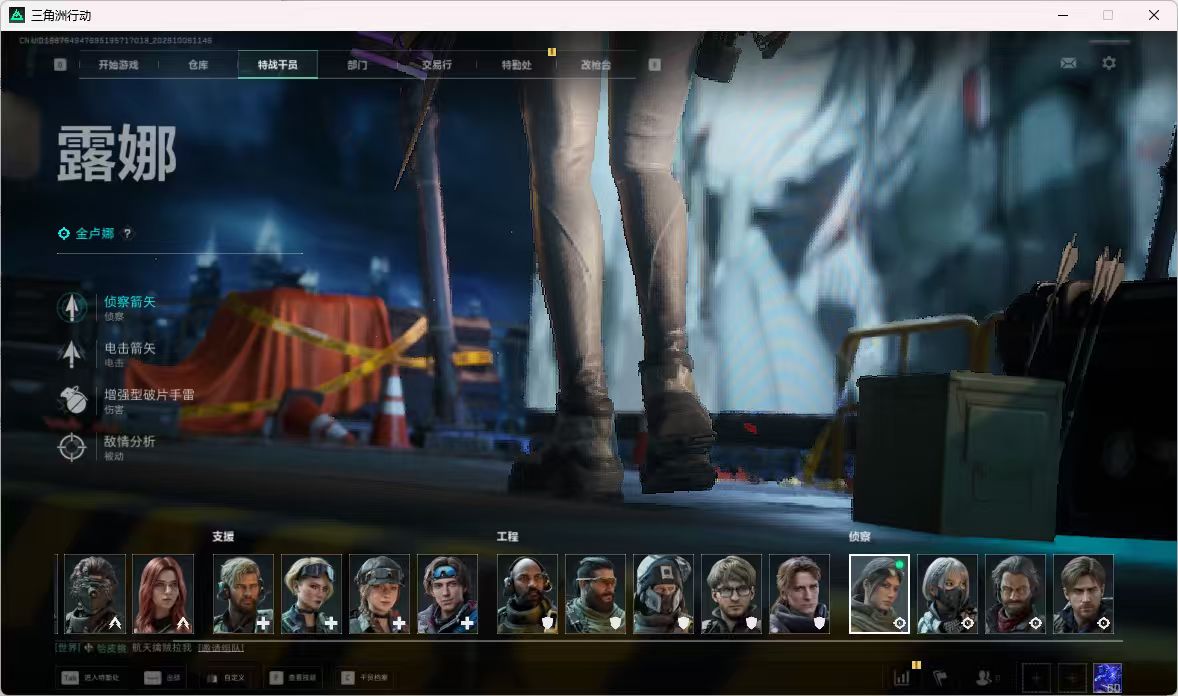This screenshot has height=696, width=1178.
Task: Open the 交易行 tab
Action: pyautogui.click(x=436, y=65)
